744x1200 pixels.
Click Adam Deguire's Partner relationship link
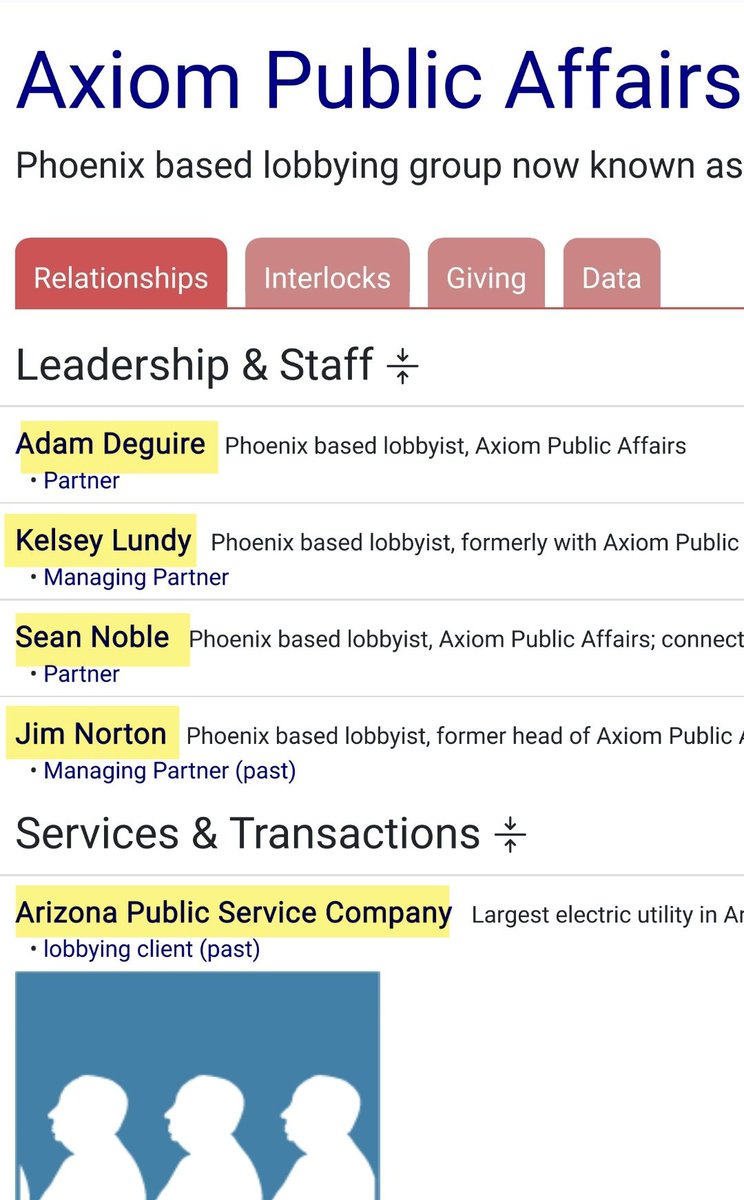point(81,481)
